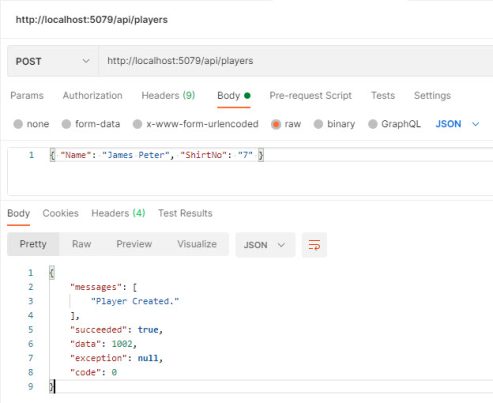Show the response Cookies tab

[x=61, y=213]
